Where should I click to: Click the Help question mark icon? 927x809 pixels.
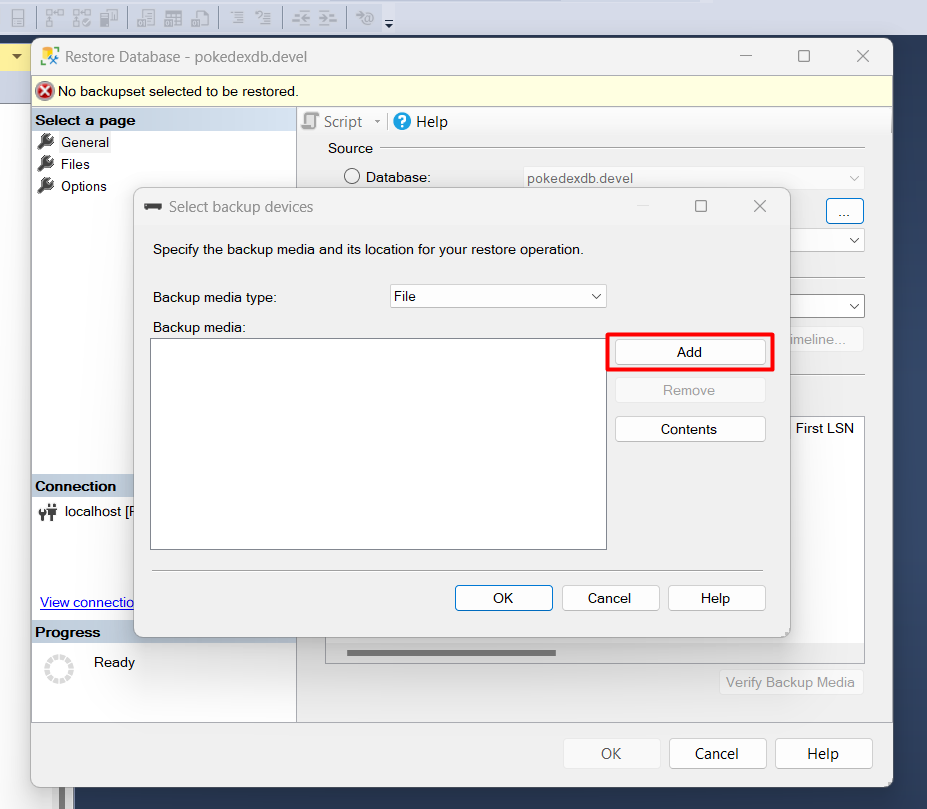pos(402,121)
